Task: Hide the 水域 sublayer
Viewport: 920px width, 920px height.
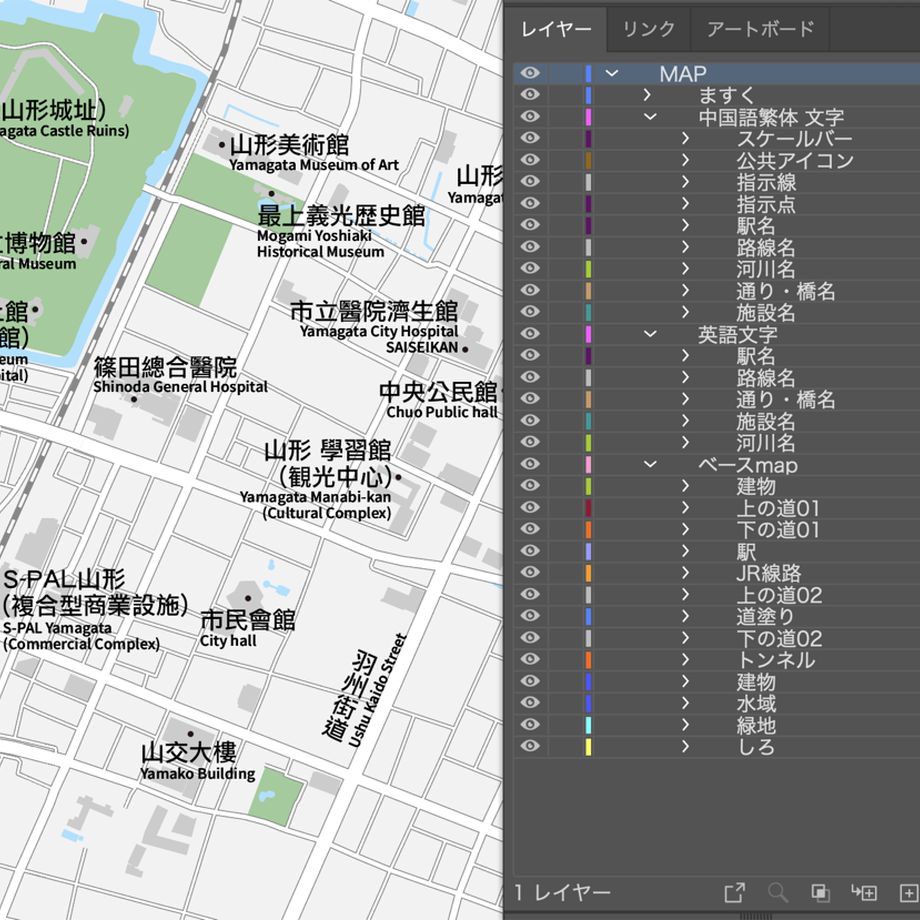Action: click(530, 702)
